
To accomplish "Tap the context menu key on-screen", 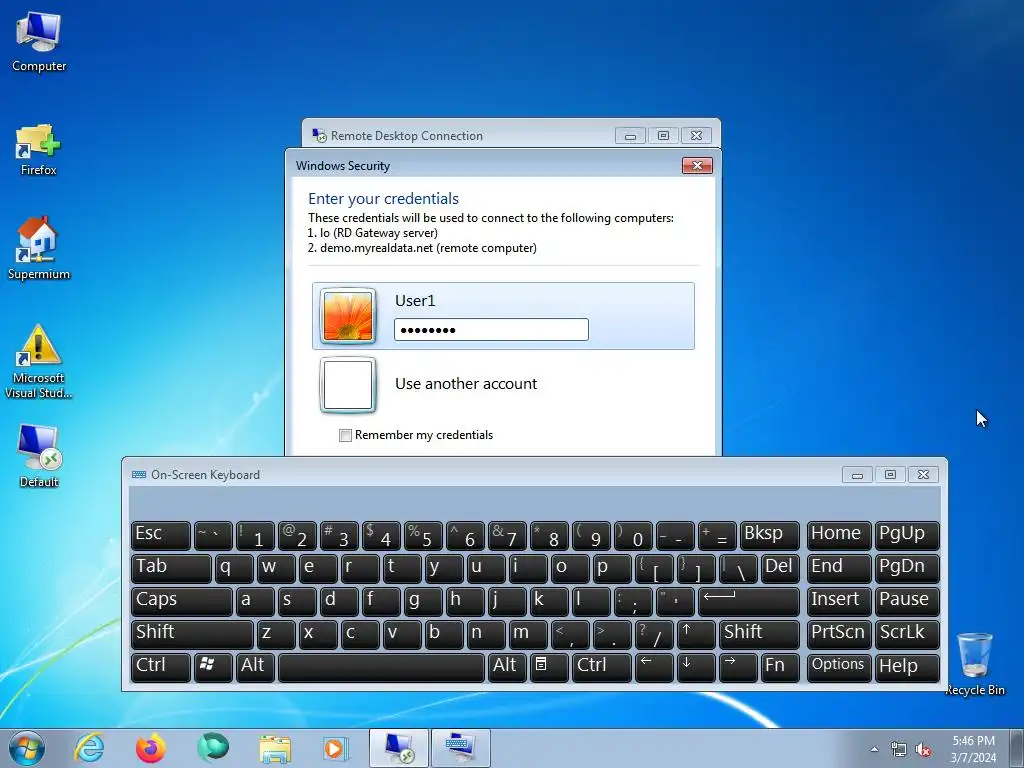I will (x=549, y=667).
